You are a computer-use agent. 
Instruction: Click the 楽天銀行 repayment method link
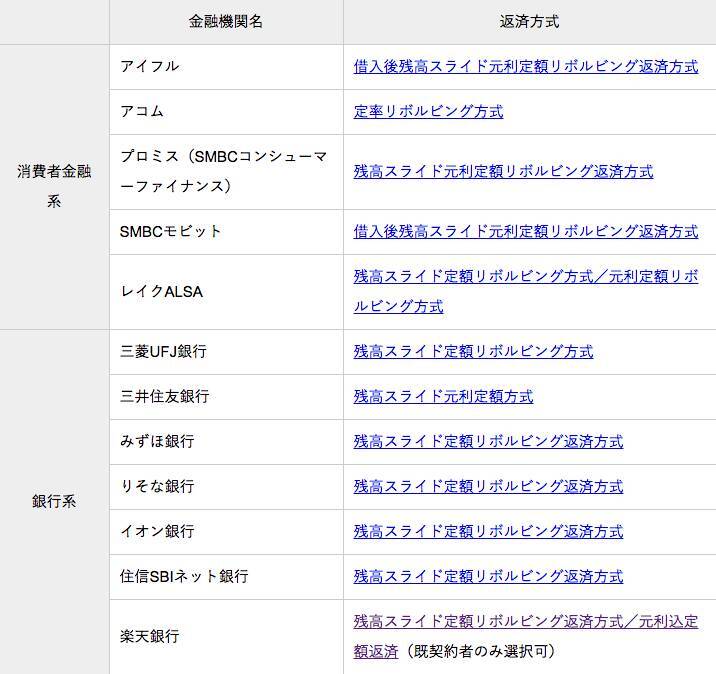pyautogui.click(x=525, y=622)
